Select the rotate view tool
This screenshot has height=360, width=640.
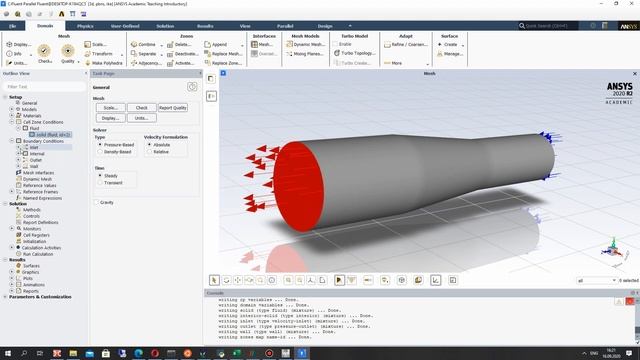[x=226, y=280]
